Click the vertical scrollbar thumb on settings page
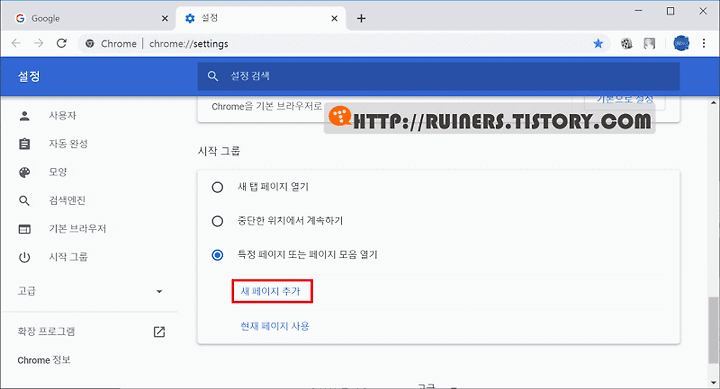The height and width of the screenshot is (389, 720). click(x=713, y=330)
